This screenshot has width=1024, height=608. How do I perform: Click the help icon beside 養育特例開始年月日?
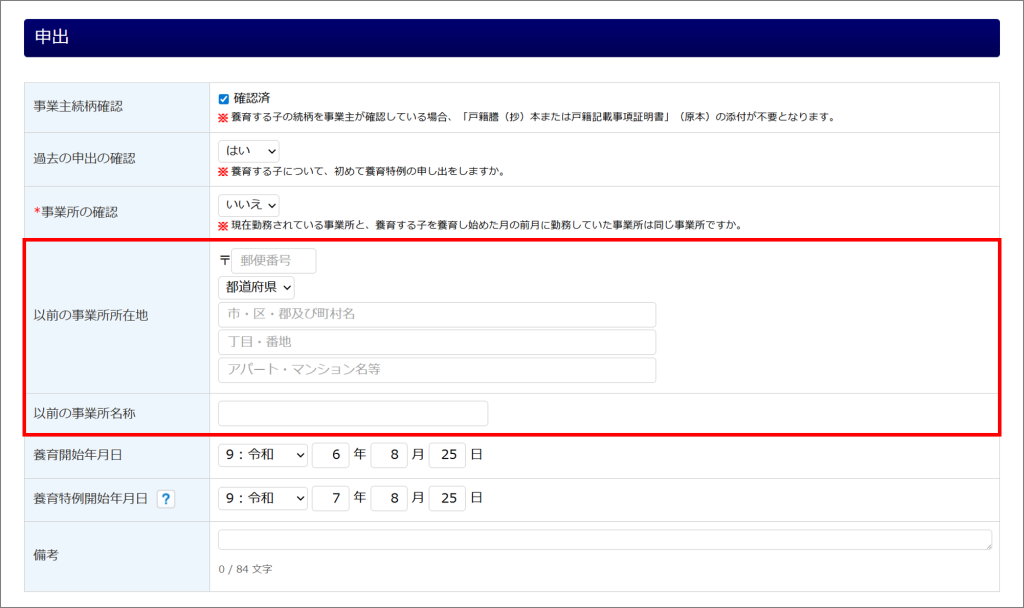pyautogui.click(x=165, y=498)
